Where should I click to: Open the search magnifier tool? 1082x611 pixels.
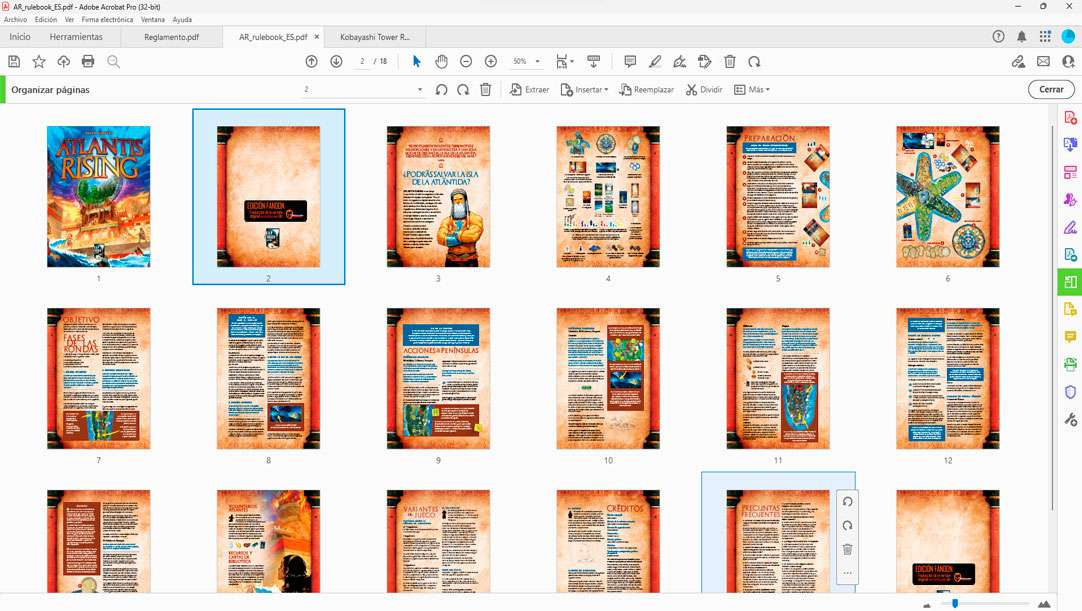[x=114, y=61]
